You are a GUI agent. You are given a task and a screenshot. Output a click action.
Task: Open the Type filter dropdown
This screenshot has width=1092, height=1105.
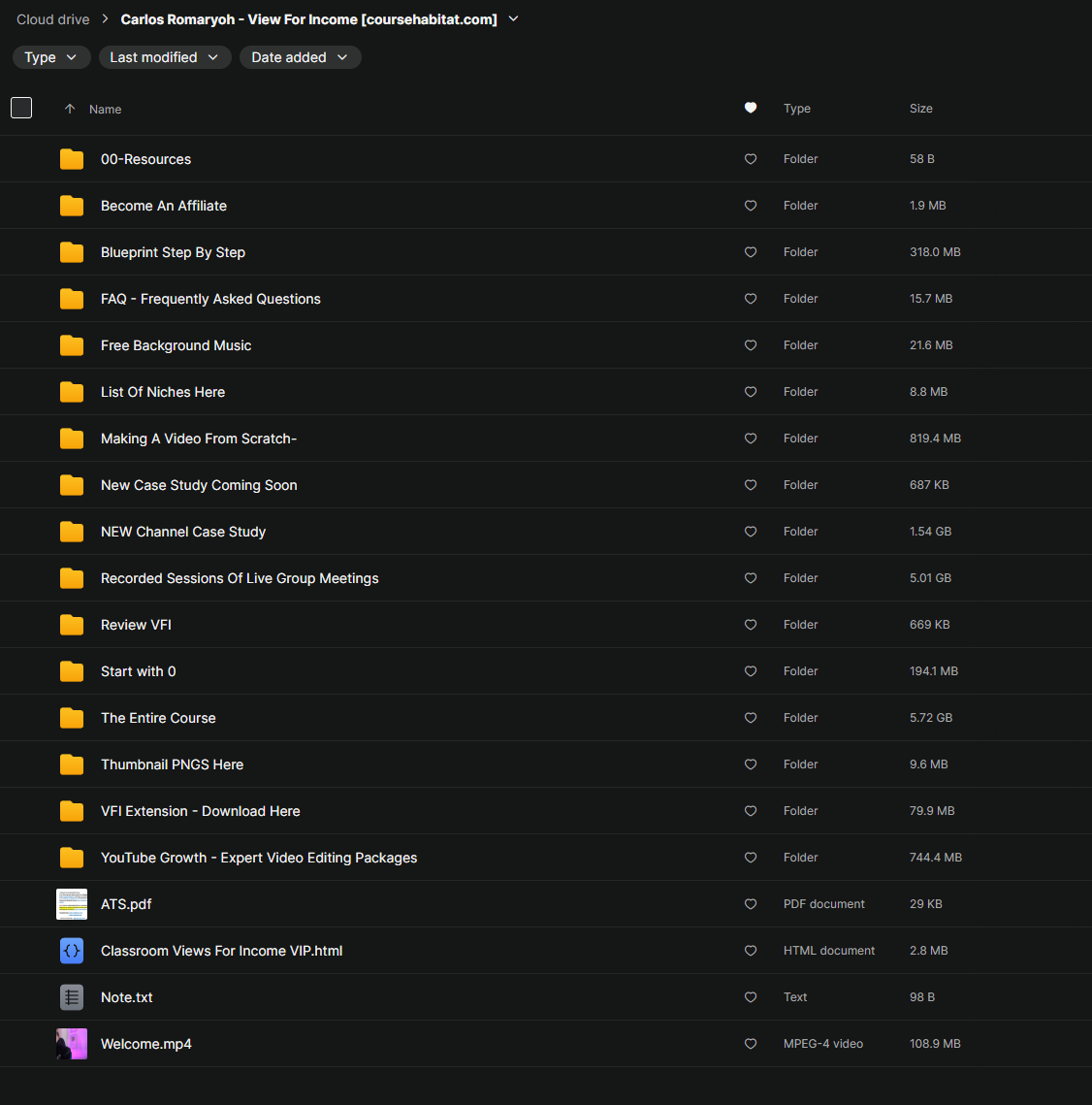[x=50, y=57]
